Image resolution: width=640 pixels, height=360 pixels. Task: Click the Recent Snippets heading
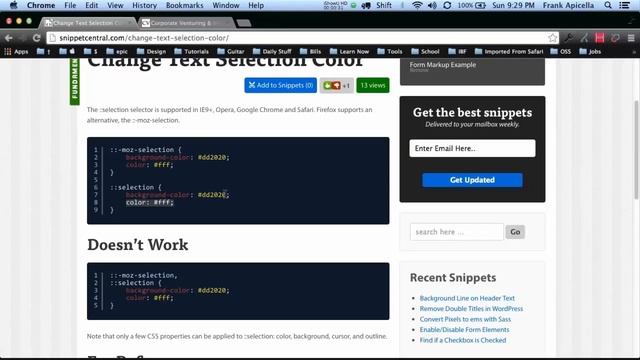[x=453, y=278]
